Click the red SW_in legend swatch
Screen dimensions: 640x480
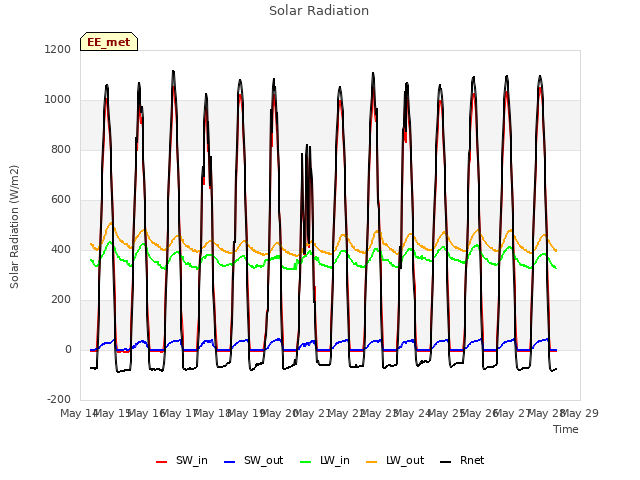[x=162, y=462]
